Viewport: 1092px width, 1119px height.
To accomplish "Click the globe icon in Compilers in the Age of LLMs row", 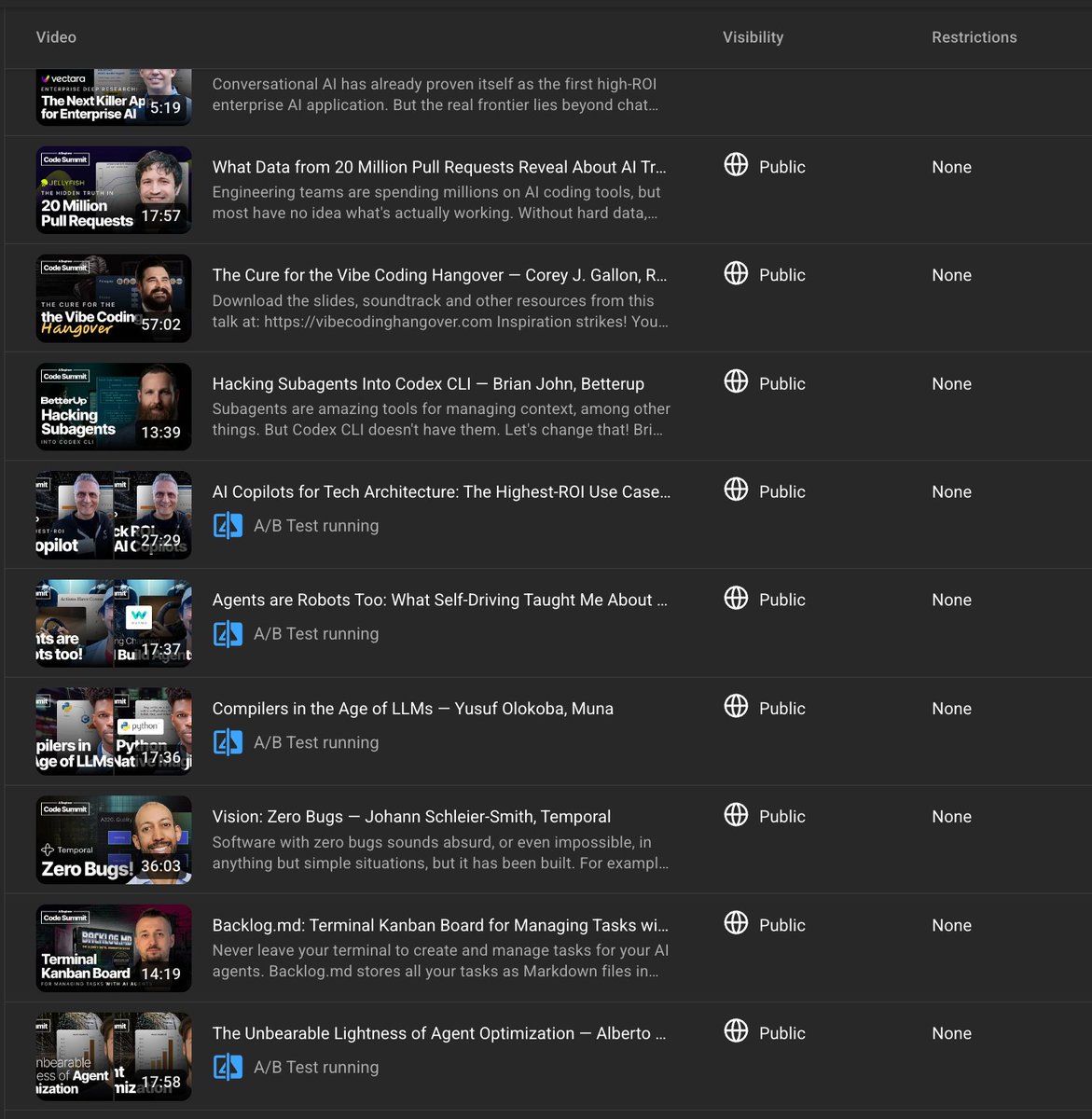I will pos(736,706).
